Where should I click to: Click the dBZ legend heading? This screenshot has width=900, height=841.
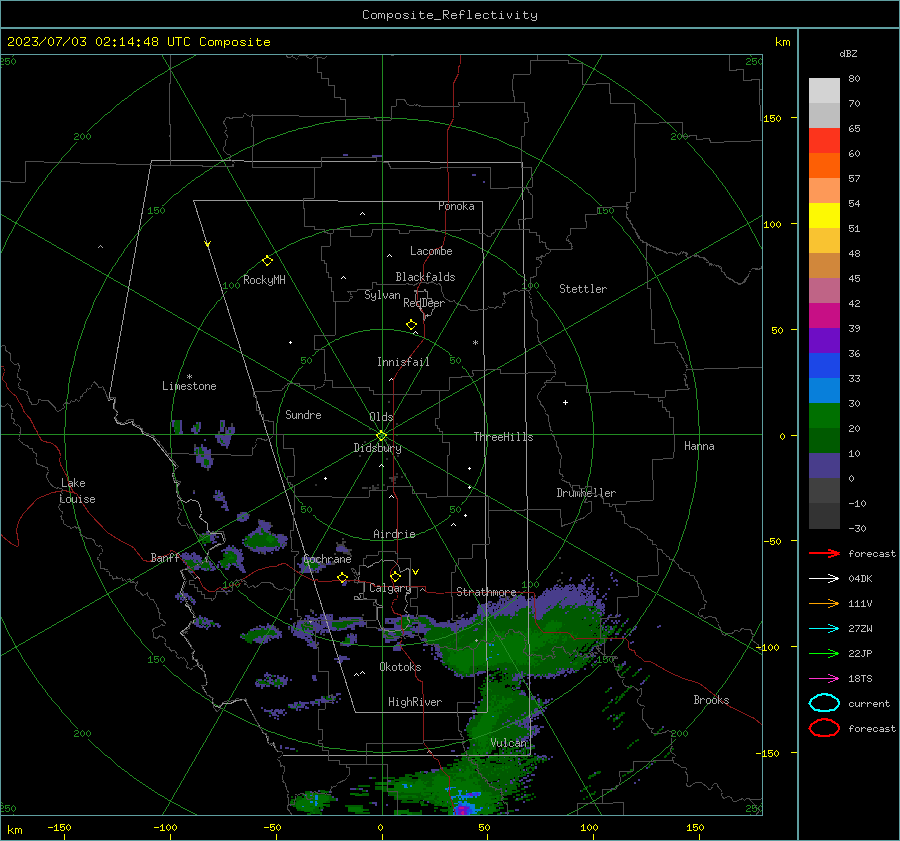point(848,53)
